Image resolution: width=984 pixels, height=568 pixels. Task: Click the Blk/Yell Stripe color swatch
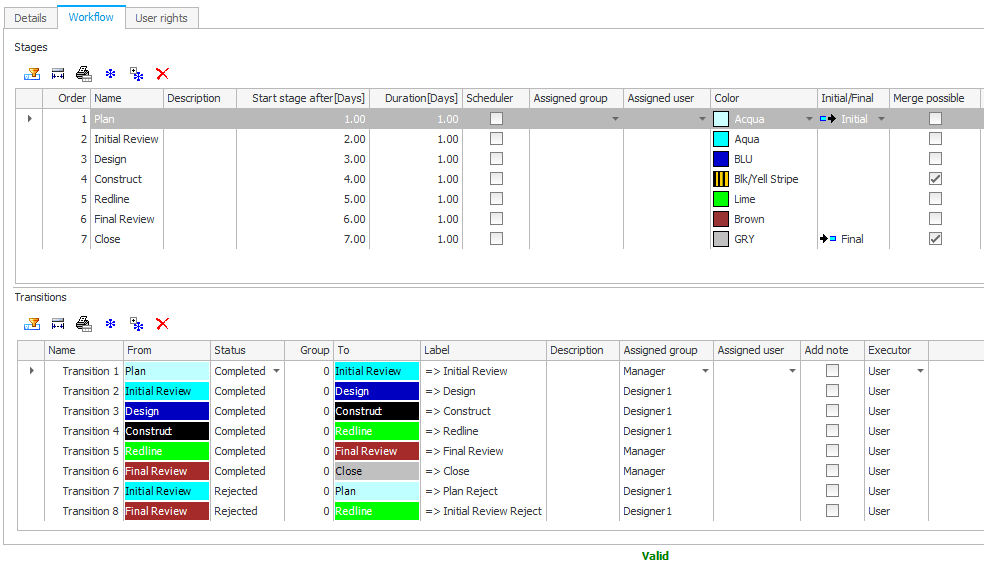pyautogui.click(x=721, y=179)
